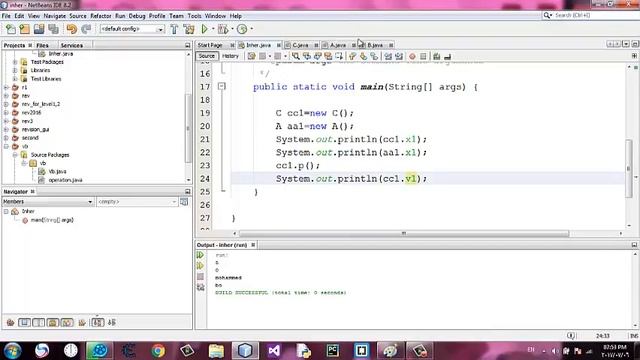Click the Profile Project clock icon
Viewport: 640px width, 360px height.
tap(242, 29)
